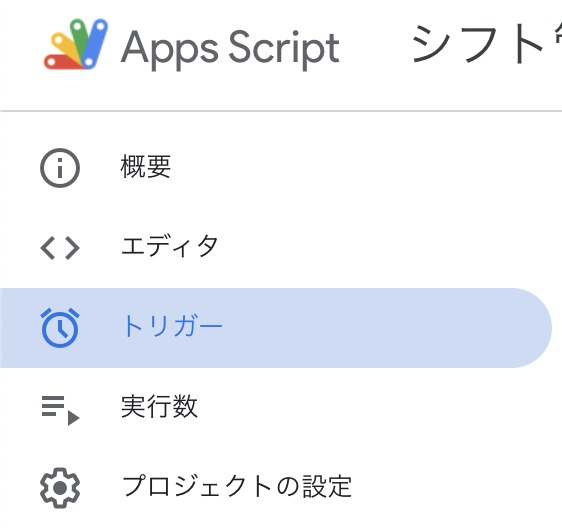Open the プロジェクトの設定 text label
This screenshot has height=532, width=562.
point(237,486)
